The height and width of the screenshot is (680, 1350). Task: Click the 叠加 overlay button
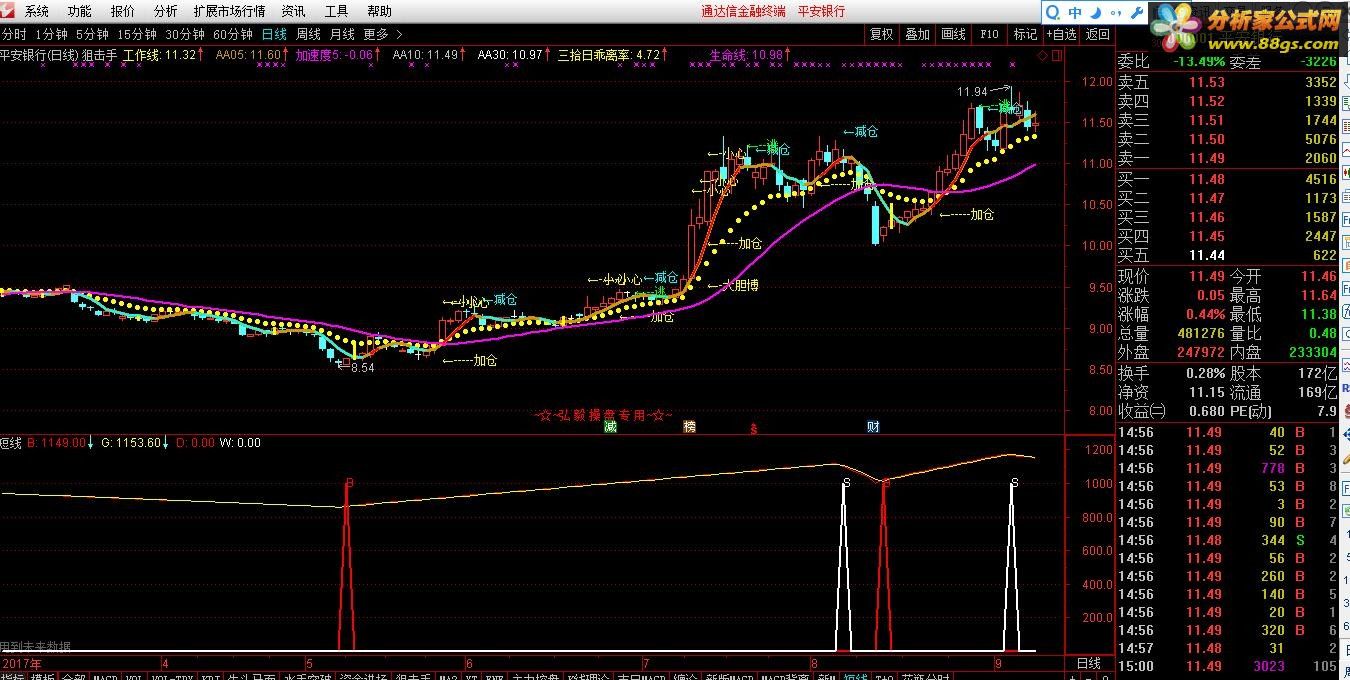coord(917,34)
